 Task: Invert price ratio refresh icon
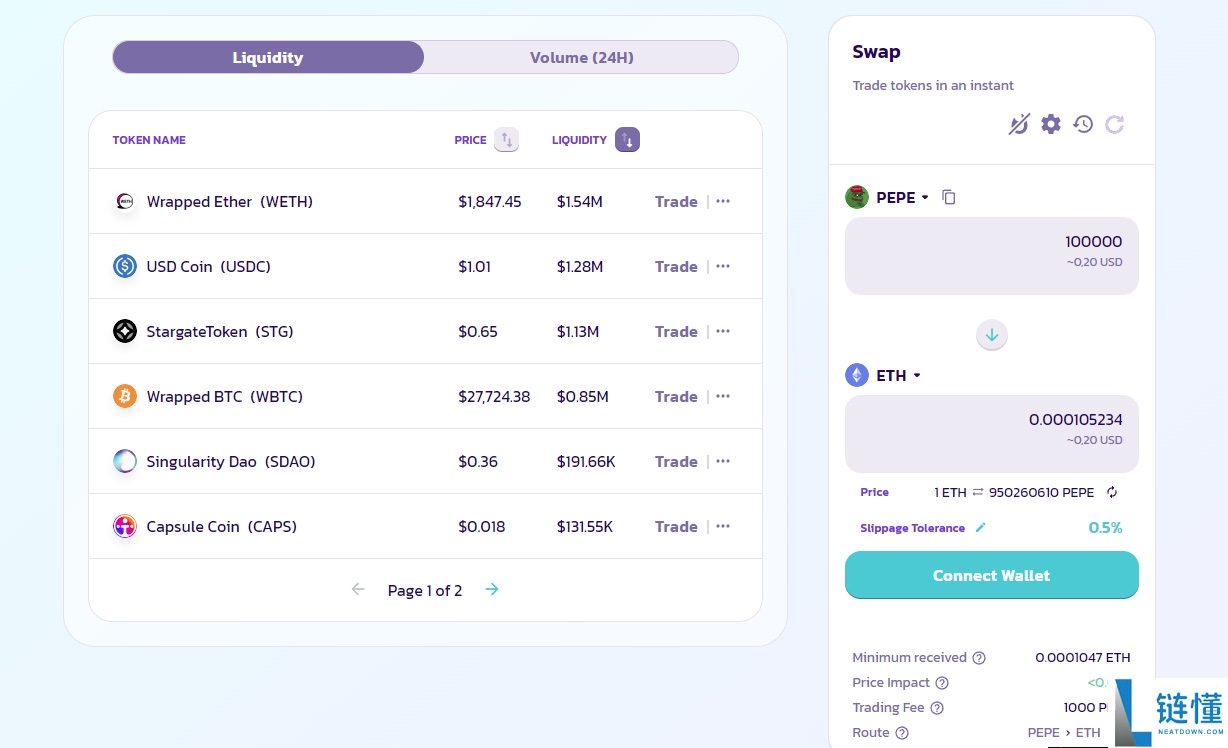point(1112,492)
